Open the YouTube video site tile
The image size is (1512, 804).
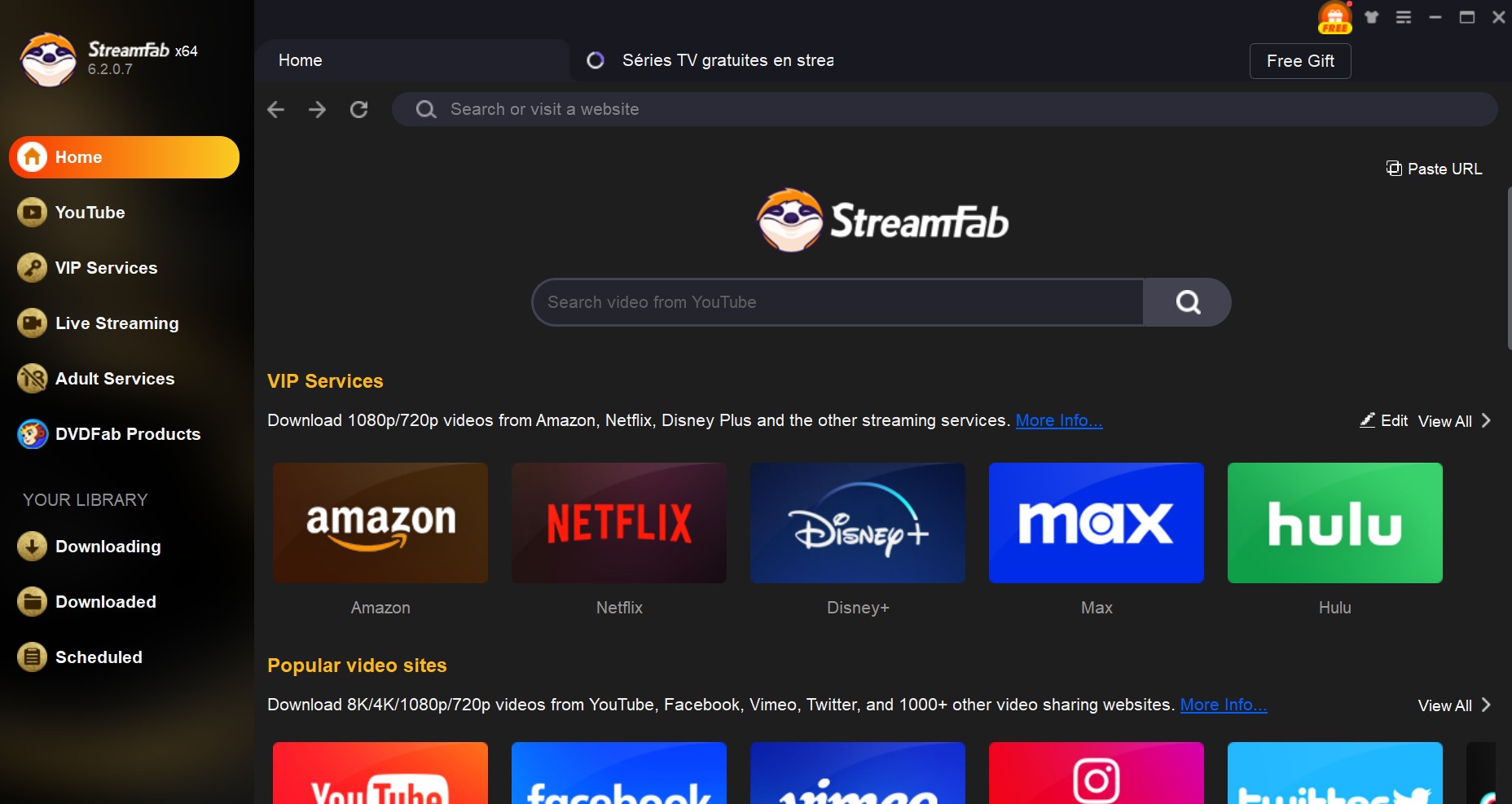tap(380, 773)
